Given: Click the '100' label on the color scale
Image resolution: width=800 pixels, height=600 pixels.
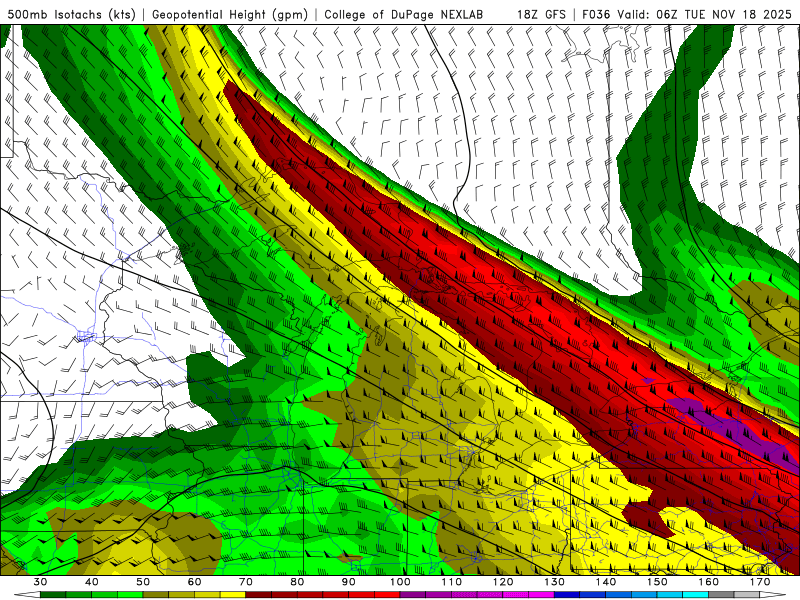Looking at the screenshot, I should click(400, 582).
